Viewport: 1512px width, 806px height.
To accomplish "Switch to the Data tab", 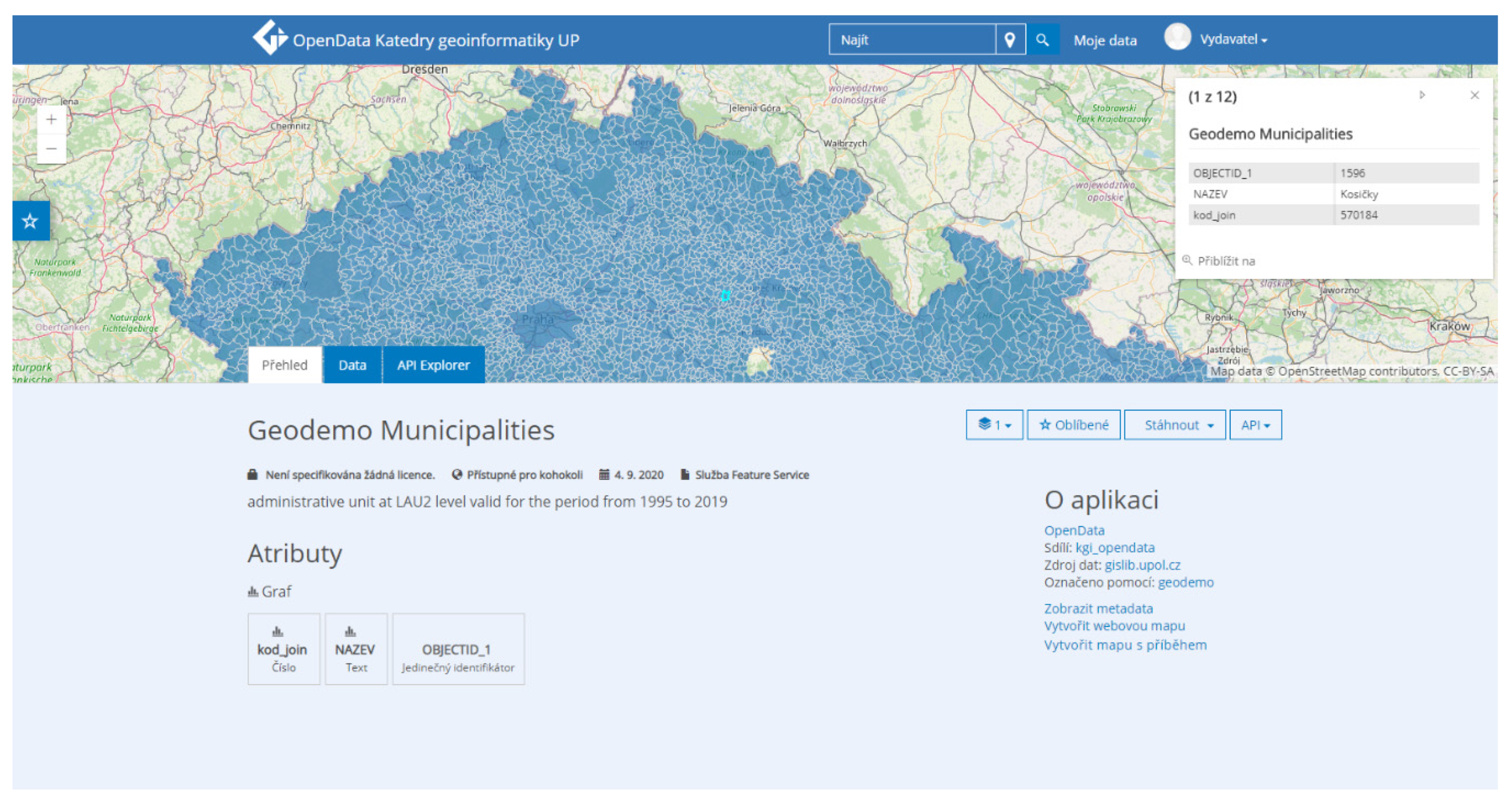I will pyautogui.click(x=352, y=364).
